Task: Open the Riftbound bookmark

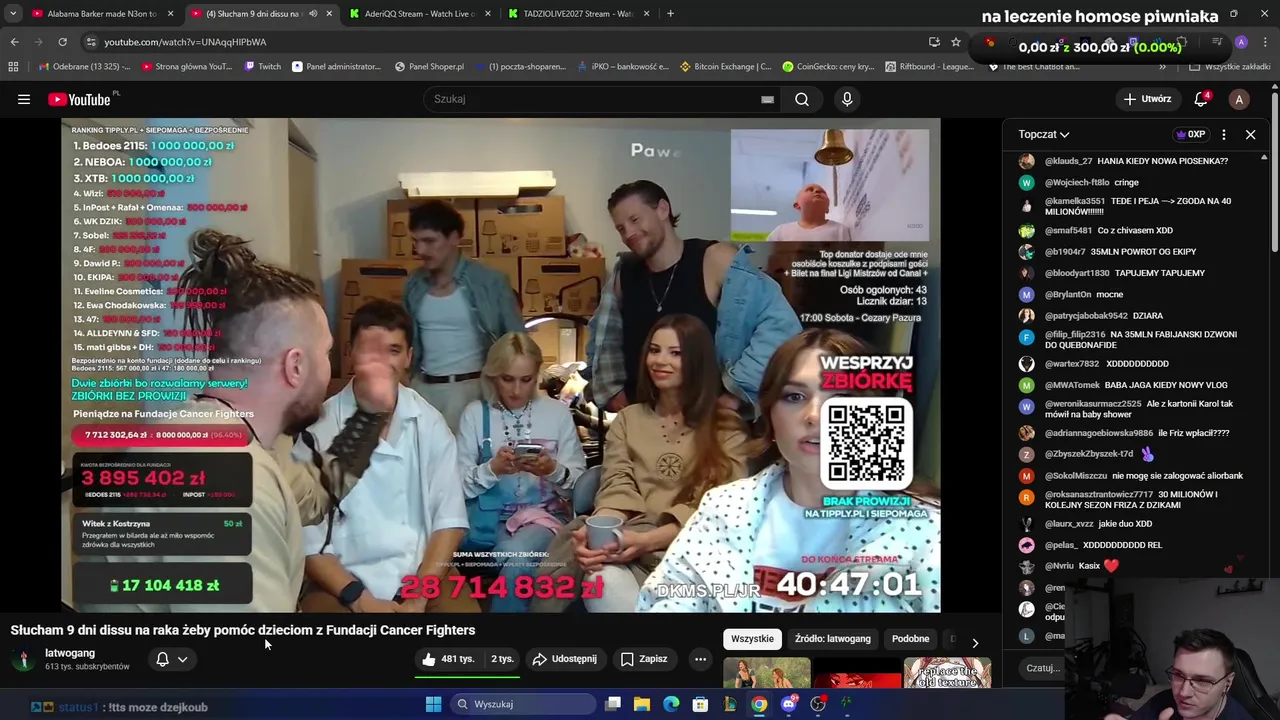Action: point(929,67)
